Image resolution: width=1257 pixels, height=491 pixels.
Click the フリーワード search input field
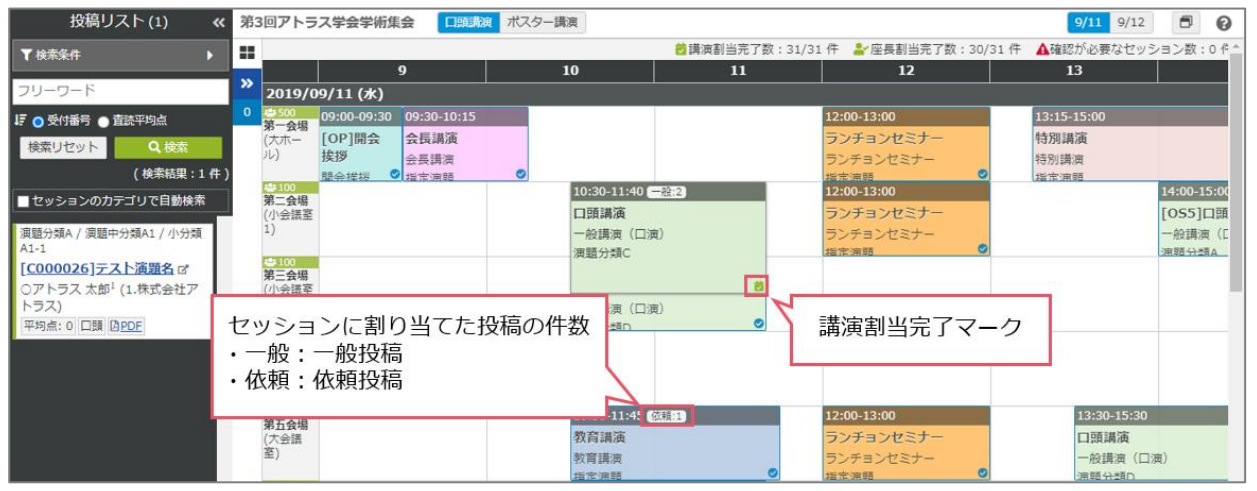120,90
